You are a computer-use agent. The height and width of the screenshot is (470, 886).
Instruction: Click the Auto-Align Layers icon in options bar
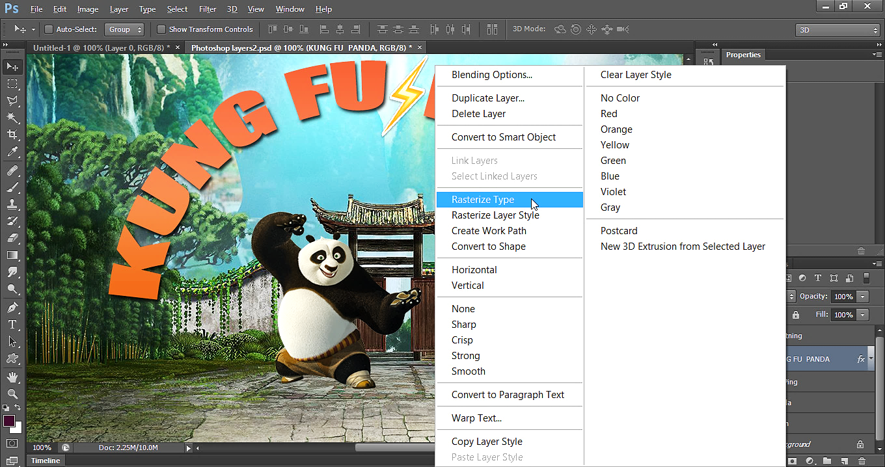coord(492,29)
